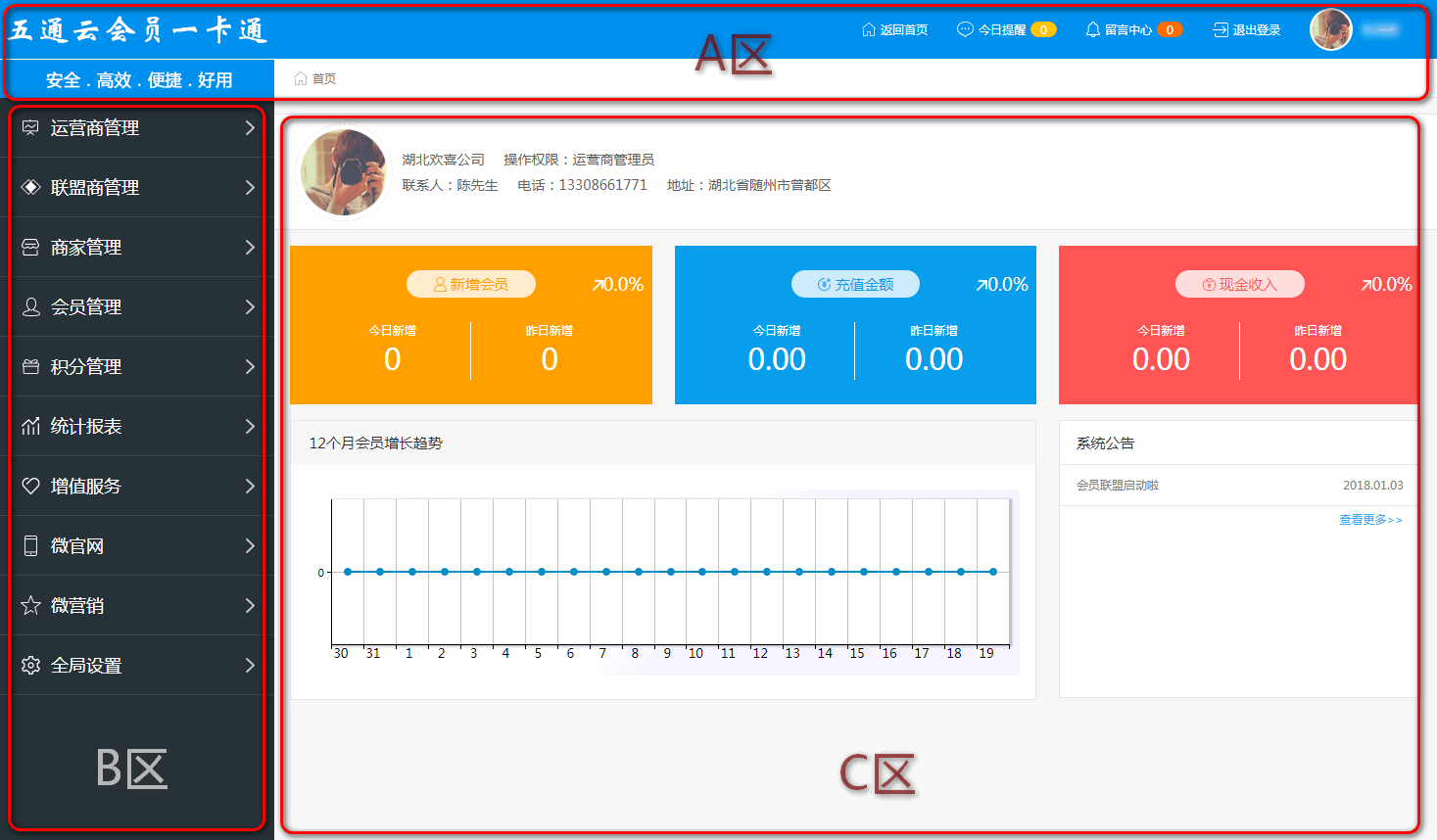Viewport: 1437px width, 840px height.
Task: Click the 统计报表 chart icon
Action: pos(30,427)
